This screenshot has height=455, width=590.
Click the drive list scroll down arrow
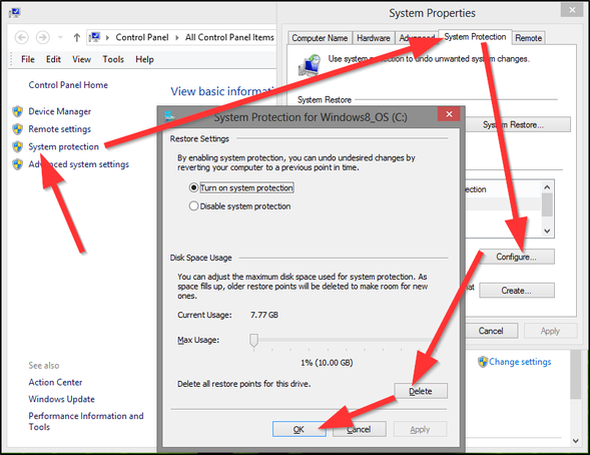(547, 231)
